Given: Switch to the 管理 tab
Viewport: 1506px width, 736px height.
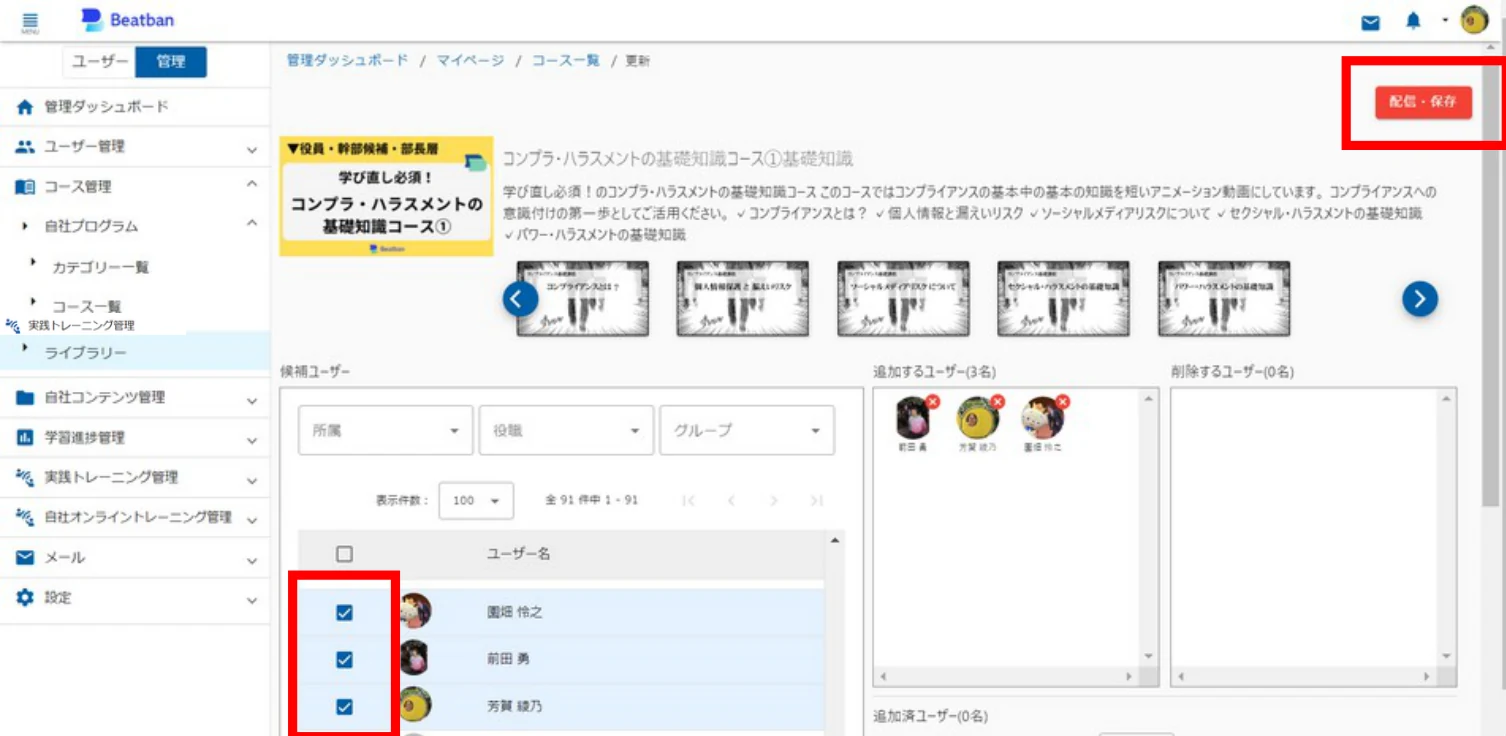Looking at the screenshot, I should [x=171, y=62].
